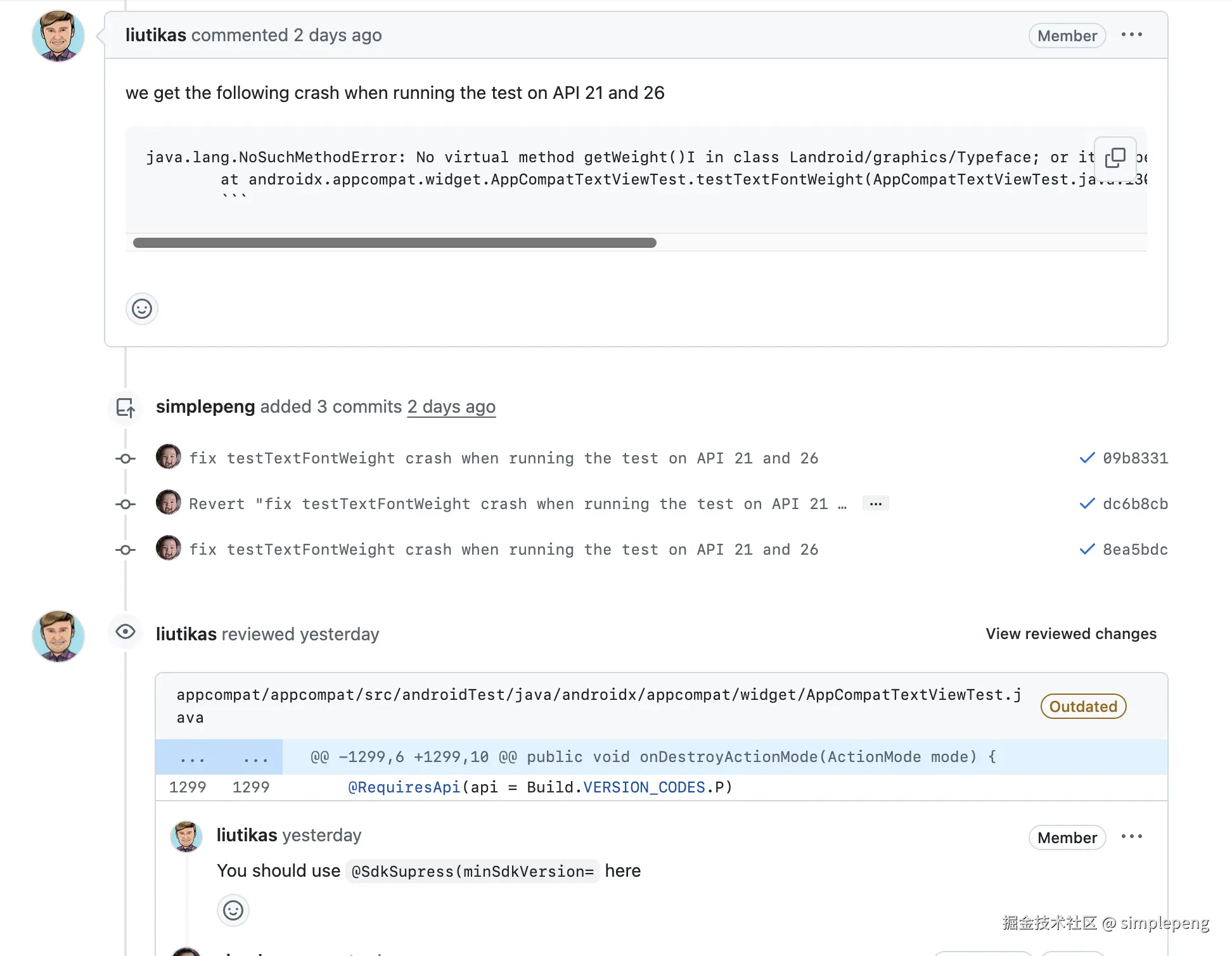The height and width of the screenshot is (956, 1232).
Task: Click checkmark status next to dc6b8cb
Action: [1087, 503]
